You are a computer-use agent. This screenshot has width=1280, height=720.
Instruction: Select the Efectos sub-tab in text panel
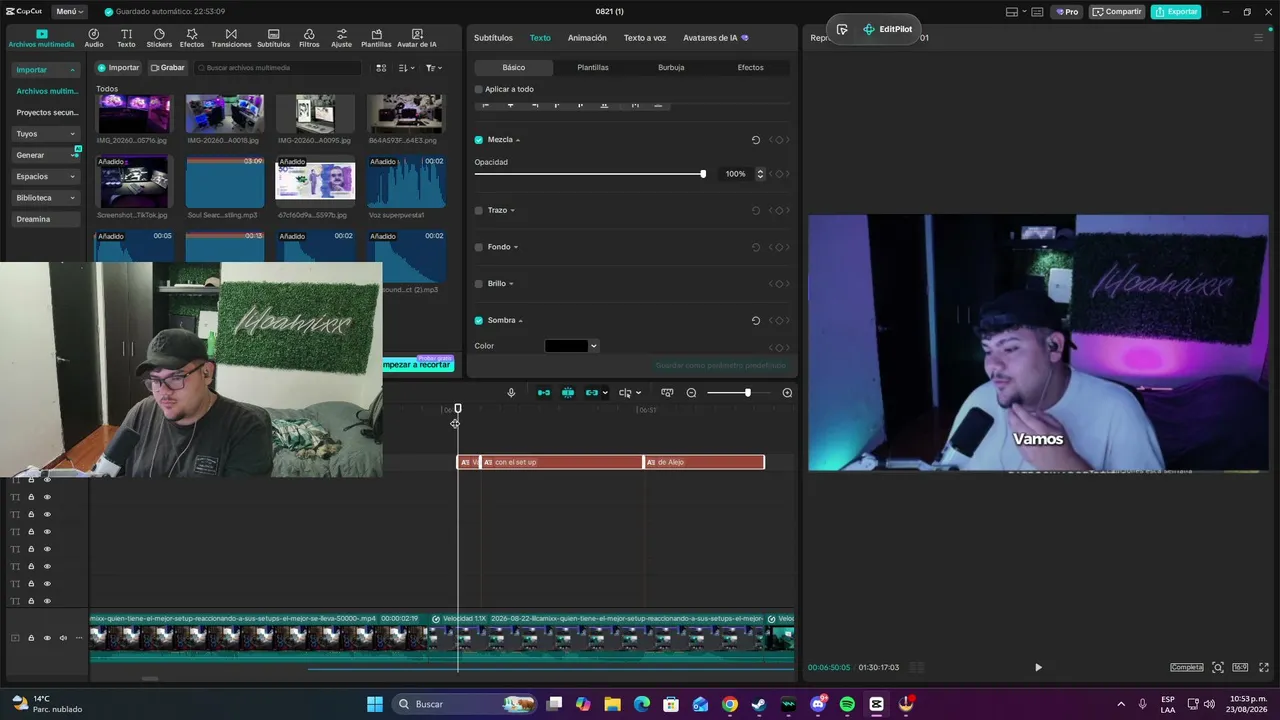click(x=750, y=68)
